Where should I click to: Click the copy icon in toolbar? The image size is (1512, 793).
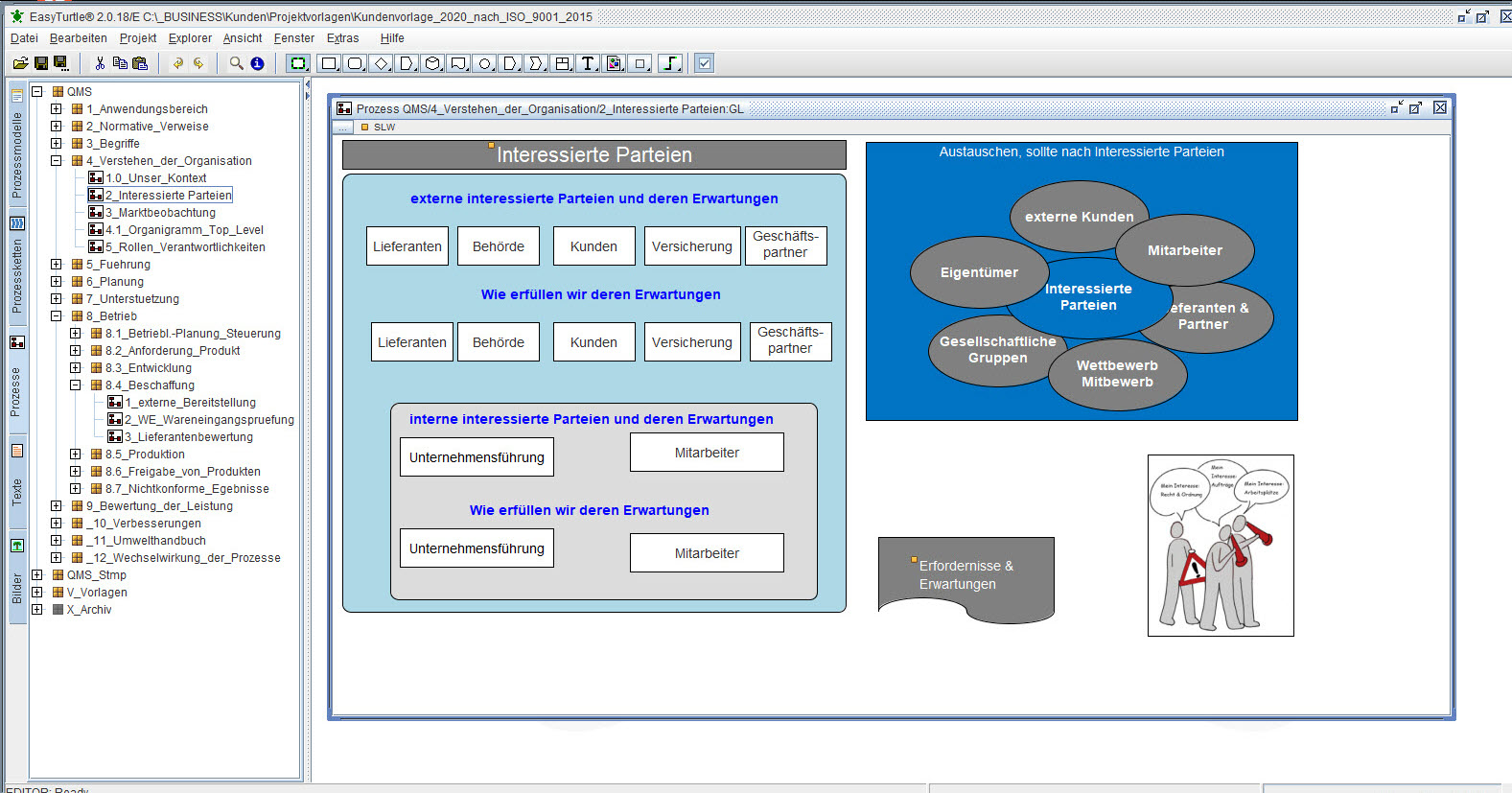(120, 63)
